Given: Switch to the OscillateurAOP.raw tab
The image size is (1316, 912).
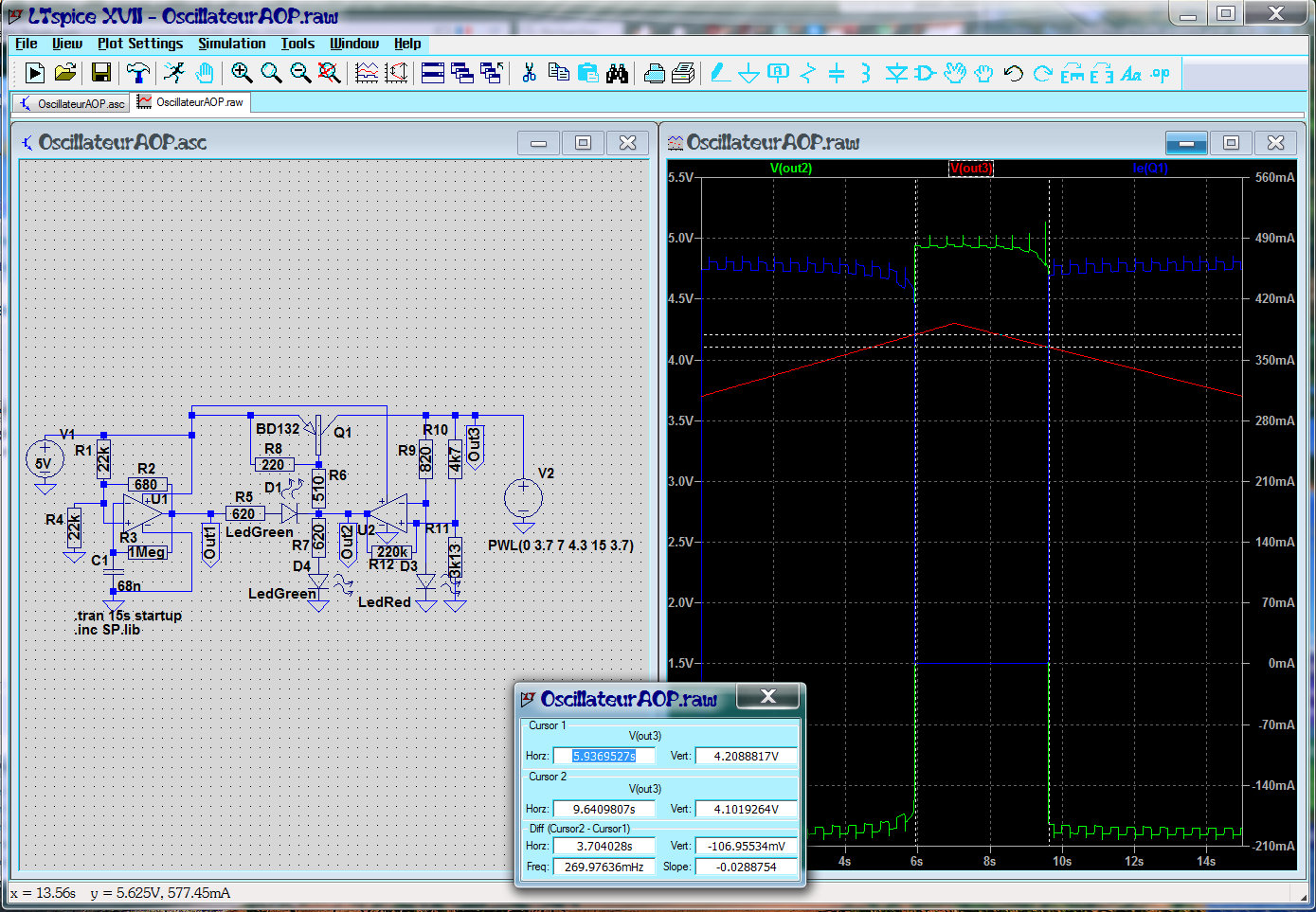Looking at the screenshot, I should click(190, 102).
